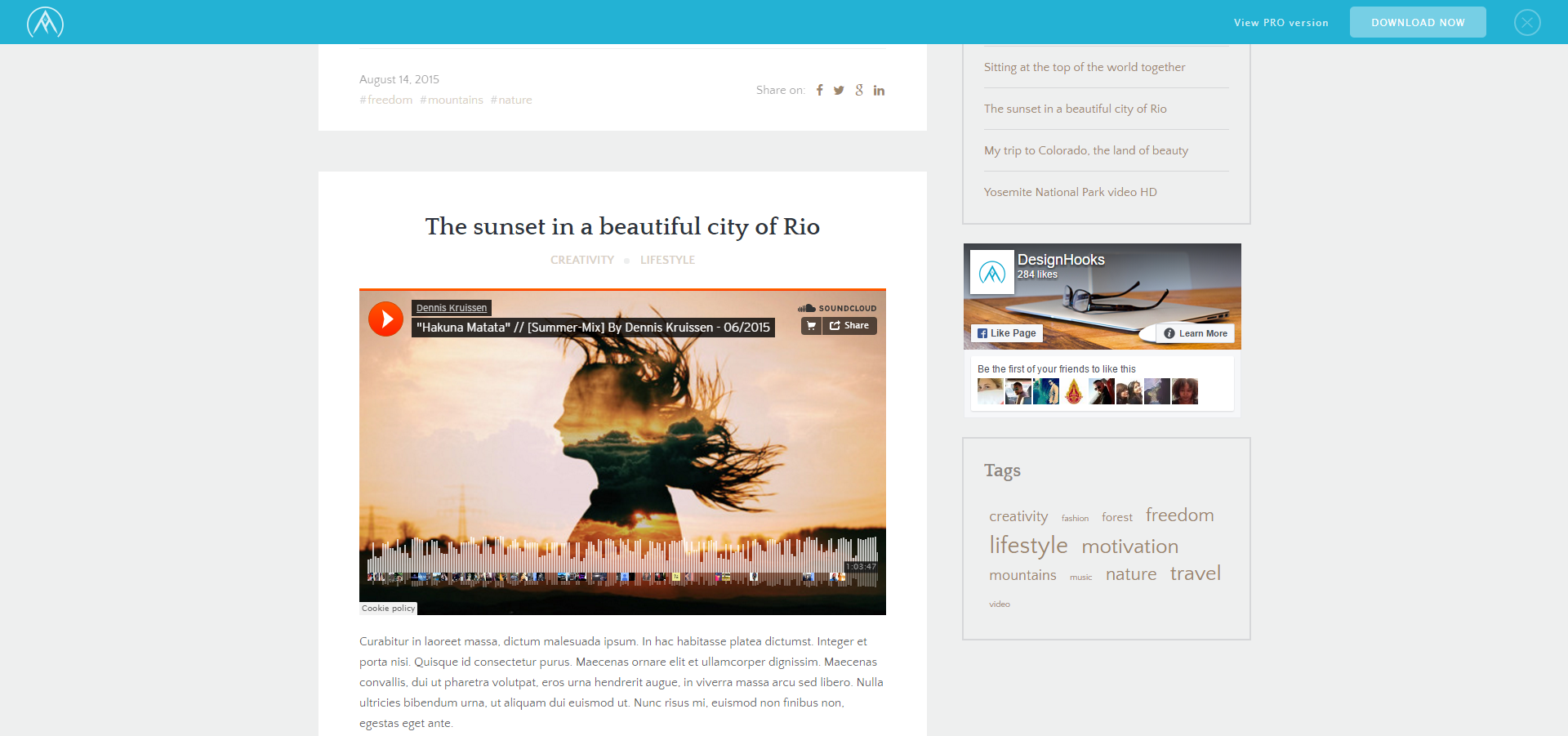
Task: Select the freedom tag in Tags
Action: (x=1179, y=515)
